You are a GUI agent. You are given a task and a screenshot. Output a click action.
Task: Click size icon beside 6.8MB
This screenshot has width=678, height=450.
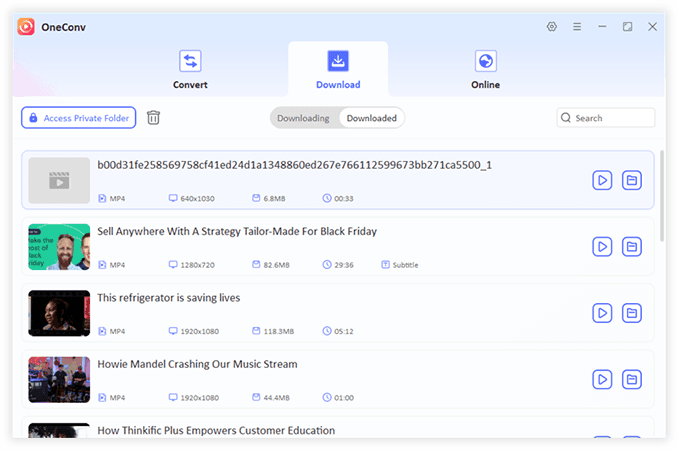256,198
